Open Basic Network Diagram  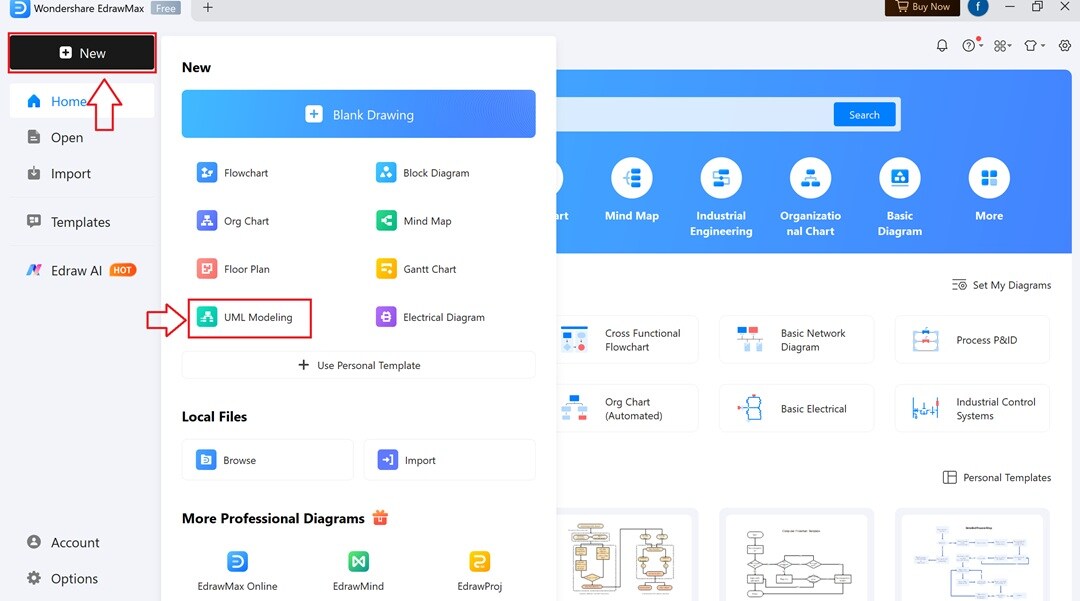coord(796,339)
